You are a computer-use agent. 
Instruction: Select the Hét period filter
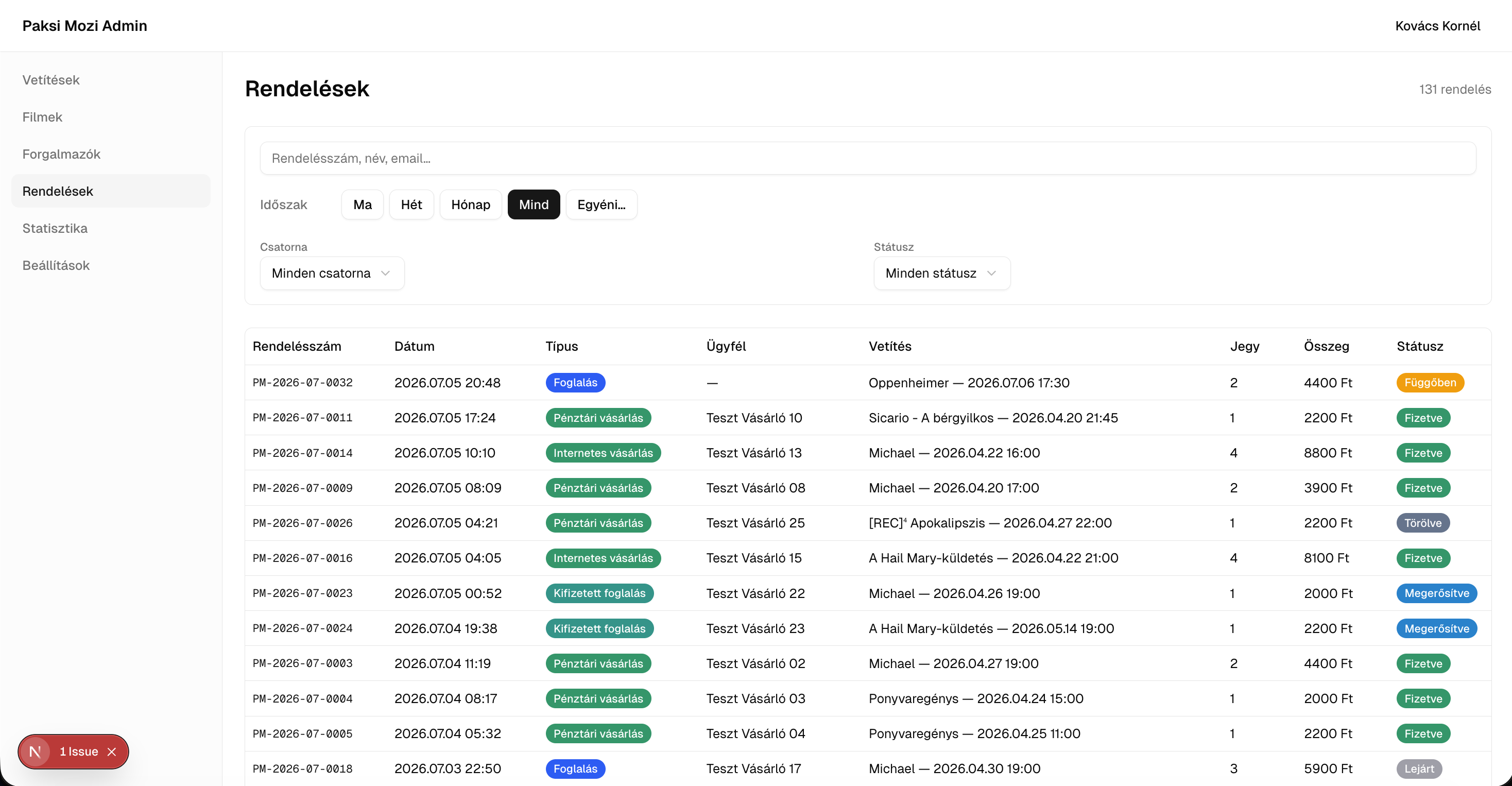point(411,204)
